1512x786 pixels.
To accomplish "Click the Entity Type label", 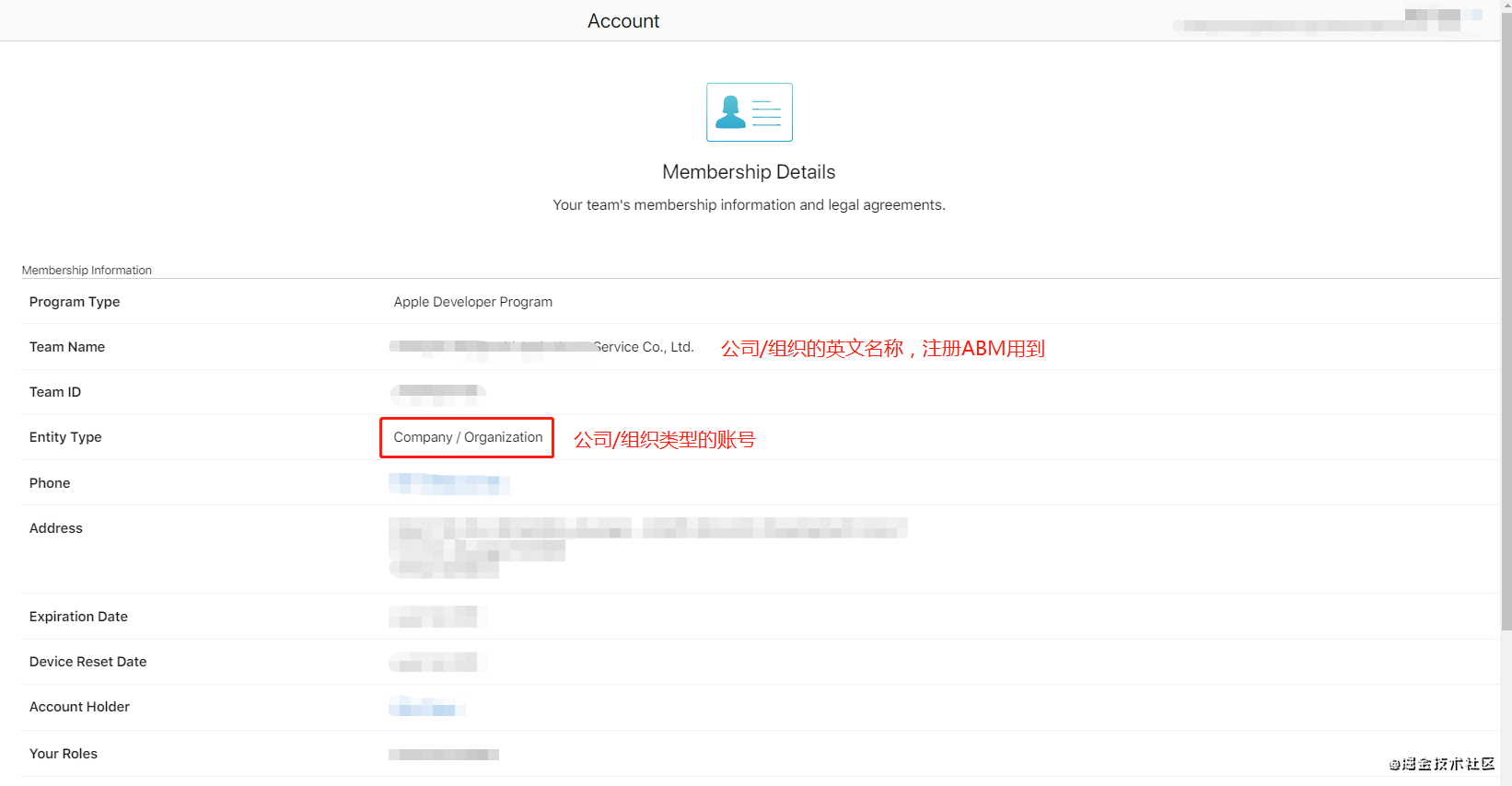I will click(x=65, y=437).
